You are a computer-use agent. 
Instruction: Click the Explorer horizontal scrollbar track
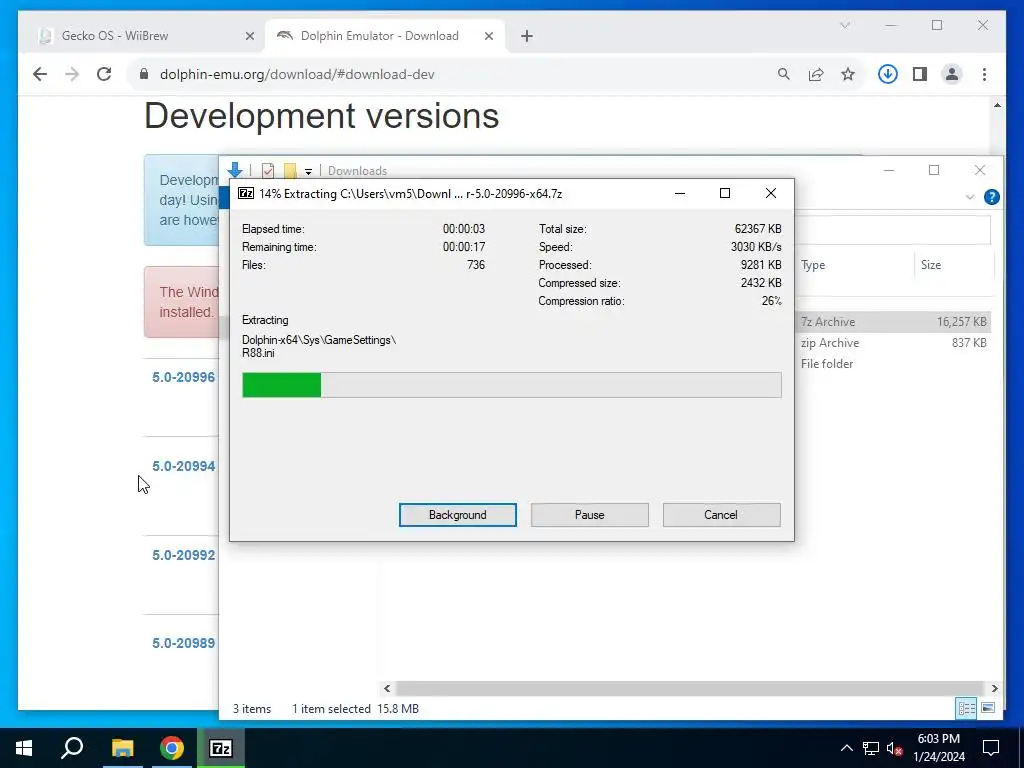tap(690, 688)
